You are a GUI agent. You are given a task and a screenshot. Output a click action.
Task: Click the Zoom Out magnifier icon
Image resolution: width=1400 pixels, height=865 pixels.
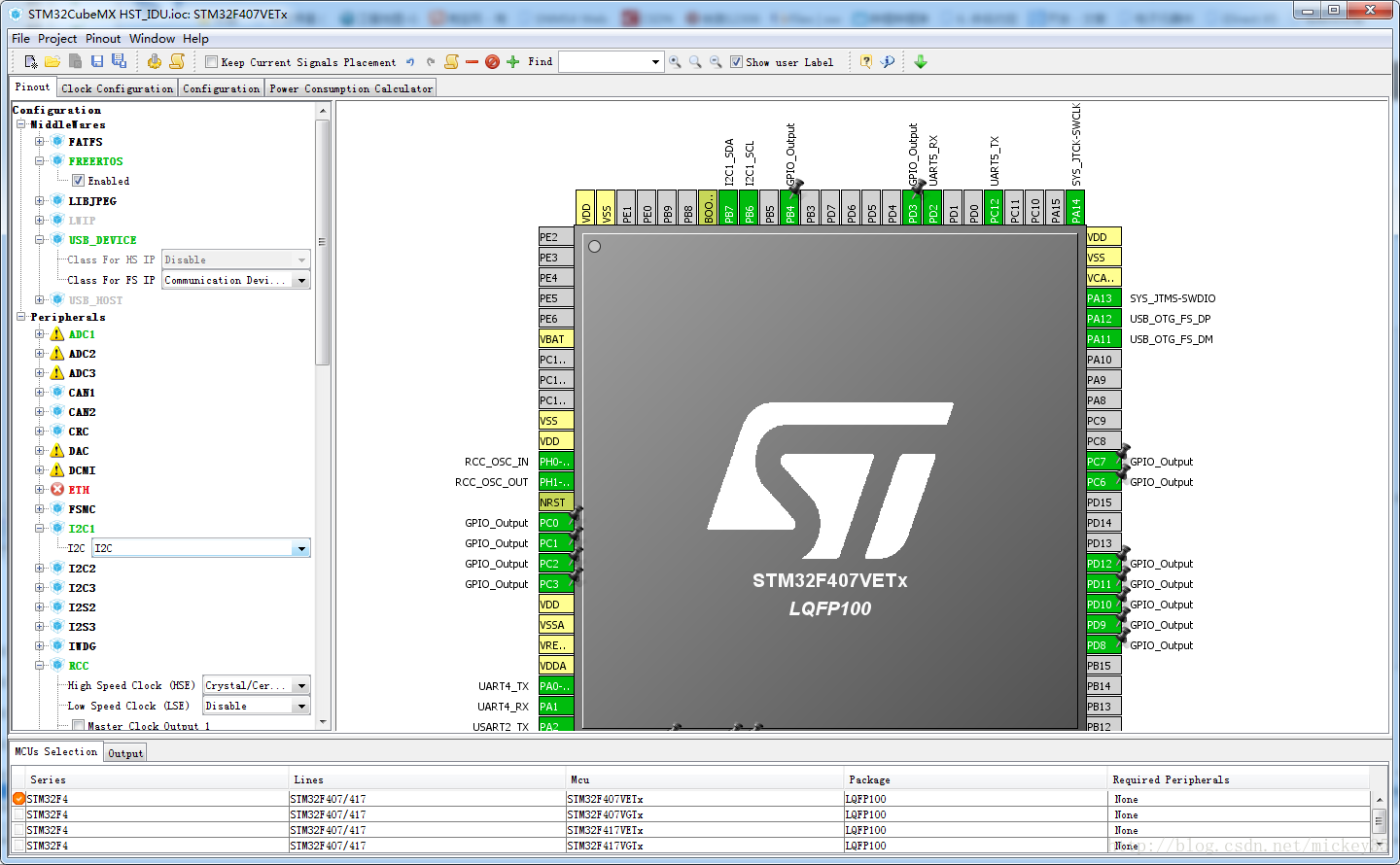[716, 61]
